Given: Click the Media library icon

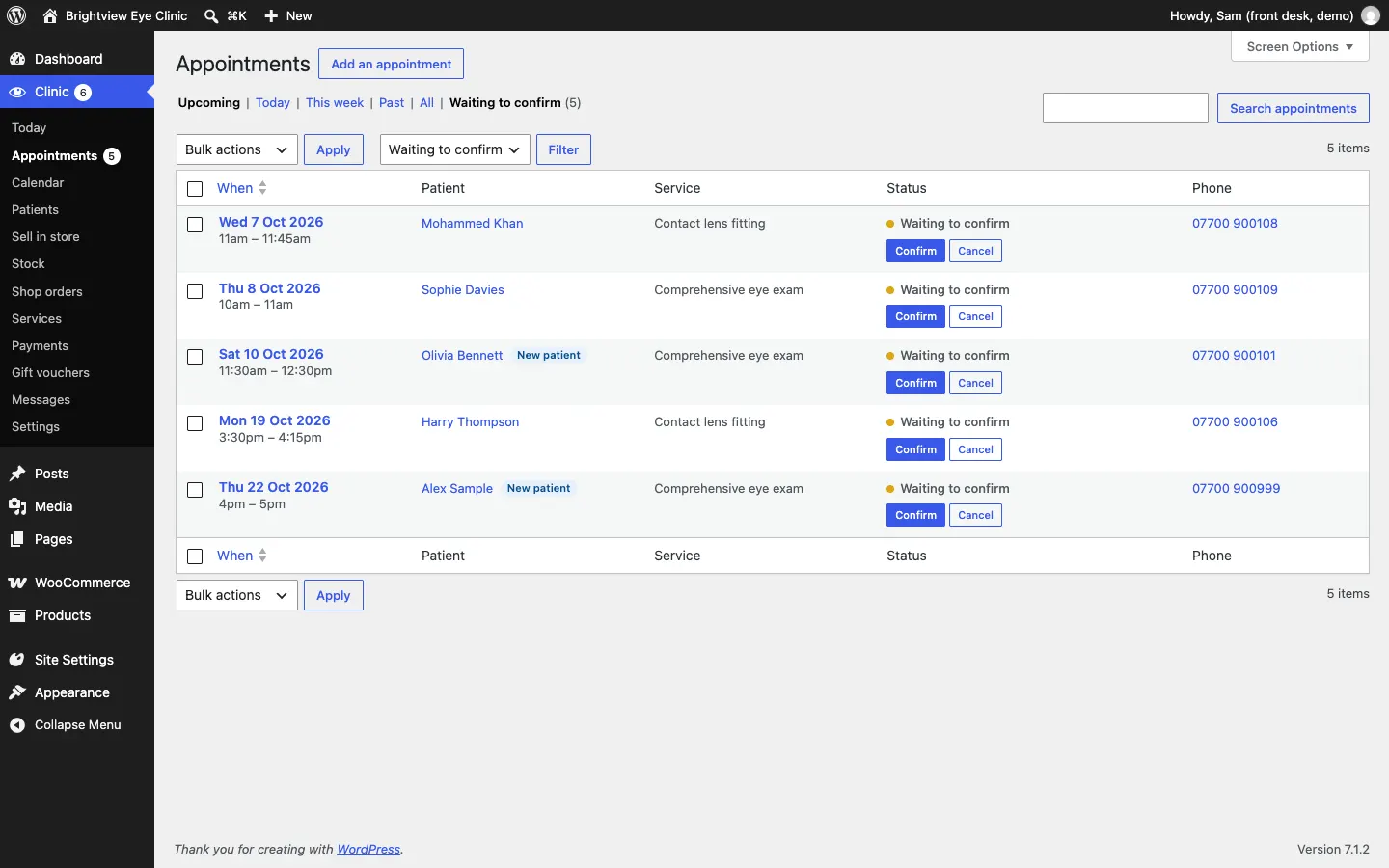Looking at the screenshot, I should click(17, 506).
